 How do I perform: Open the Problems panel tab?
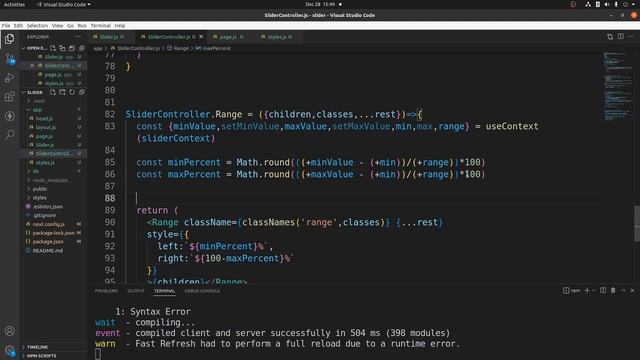click(106, 291)
